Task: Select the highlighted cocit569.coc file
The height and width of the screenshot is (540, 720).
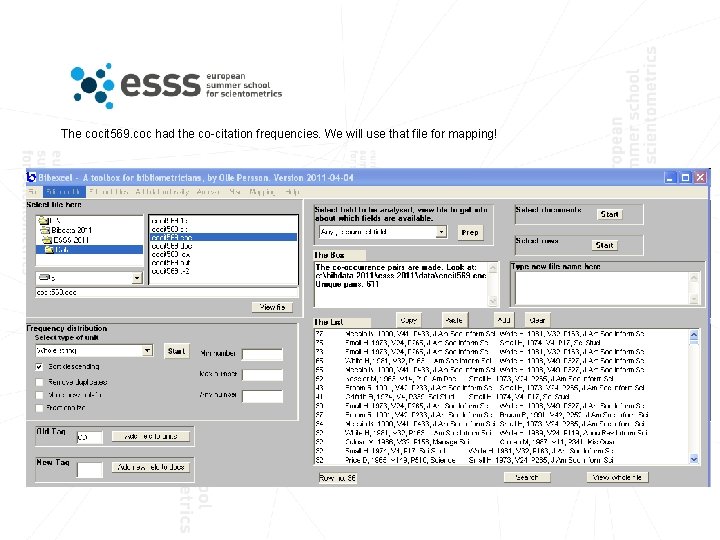Action: tap(223, 237)
